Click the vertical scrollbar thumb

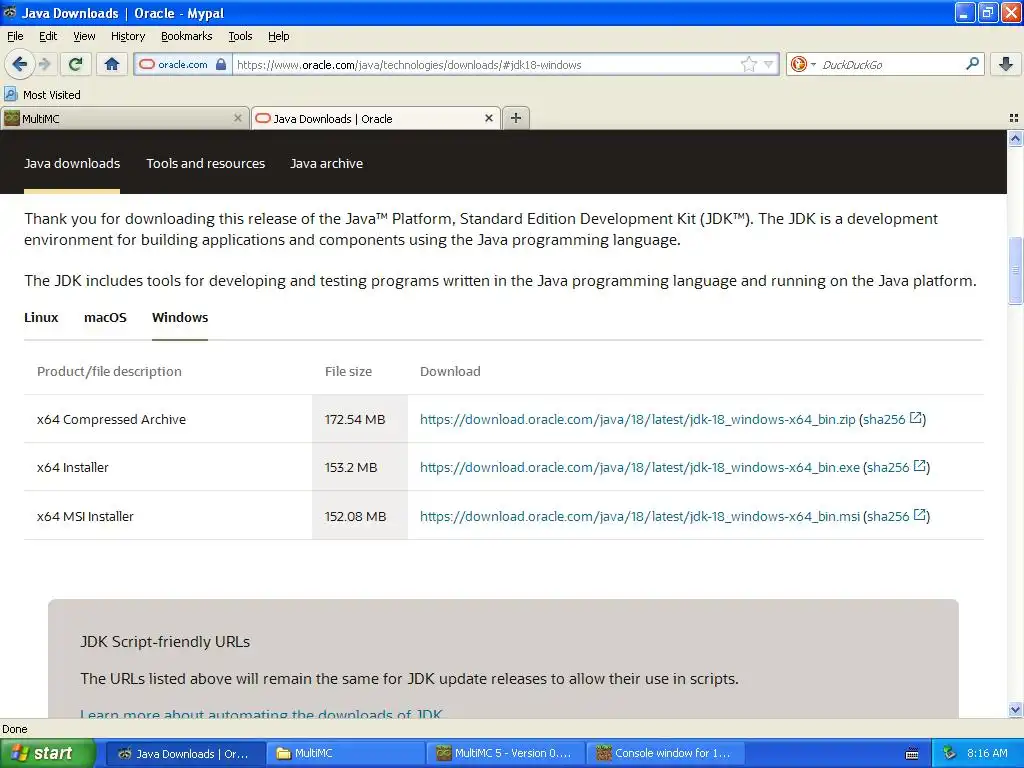1015,270
